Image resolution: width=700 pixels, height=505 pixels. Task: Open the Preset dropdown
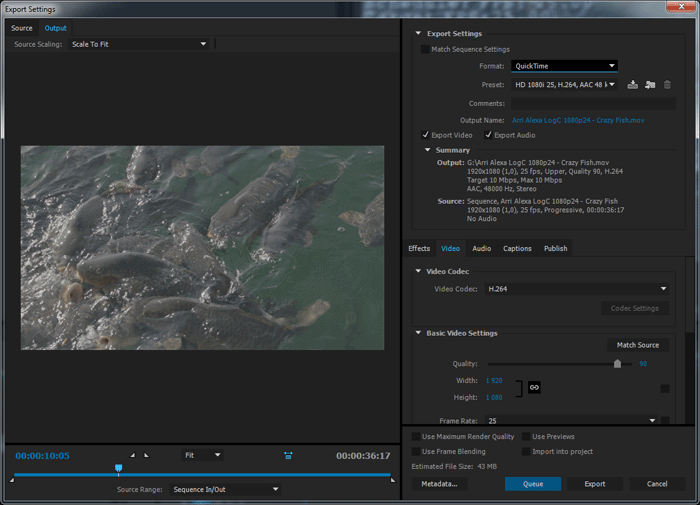(x=564, y=84)
